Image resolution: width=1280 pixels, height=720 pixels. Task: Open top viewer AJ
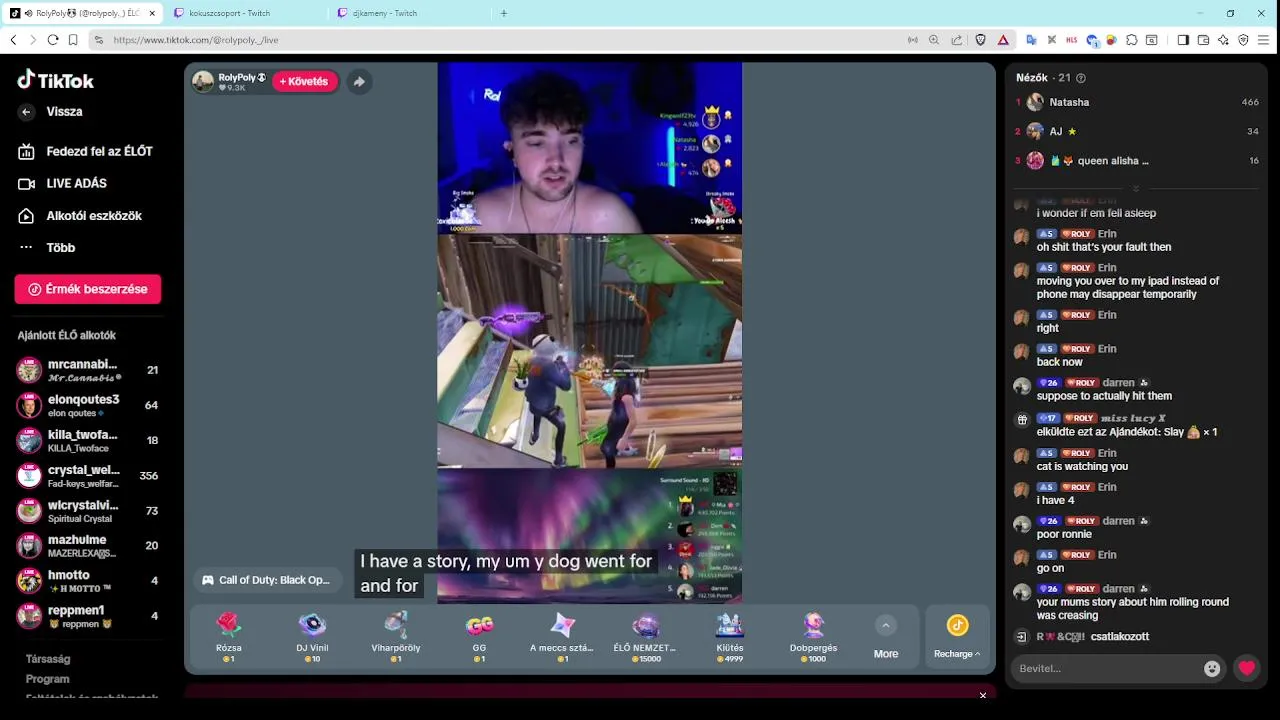coord(1136,131)
